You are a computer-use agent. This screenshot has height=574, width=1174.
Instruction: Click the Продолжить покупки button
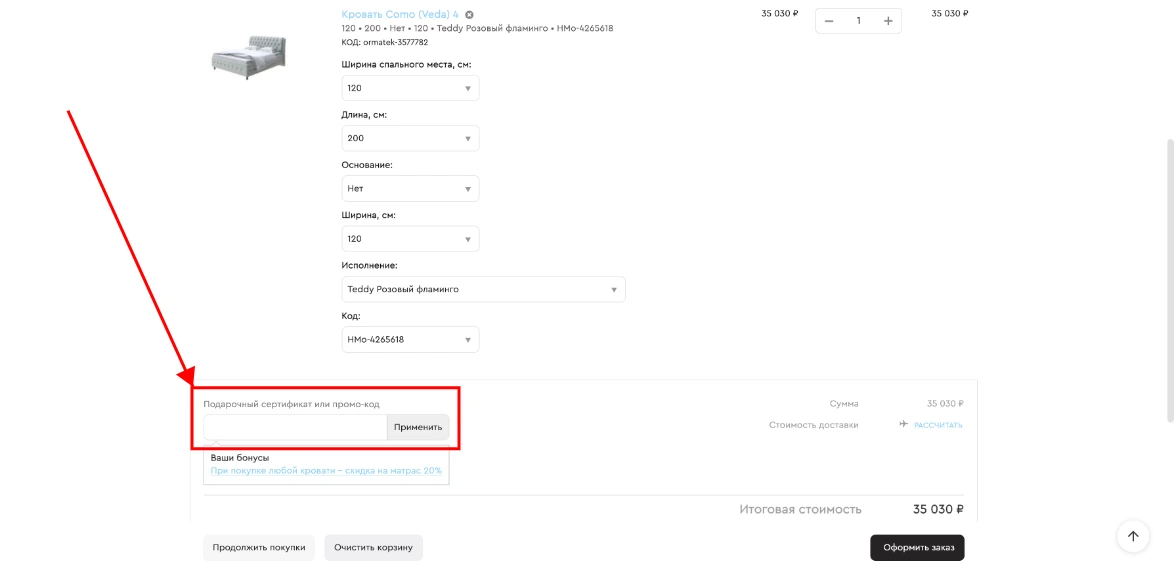(x=259, y=548)
